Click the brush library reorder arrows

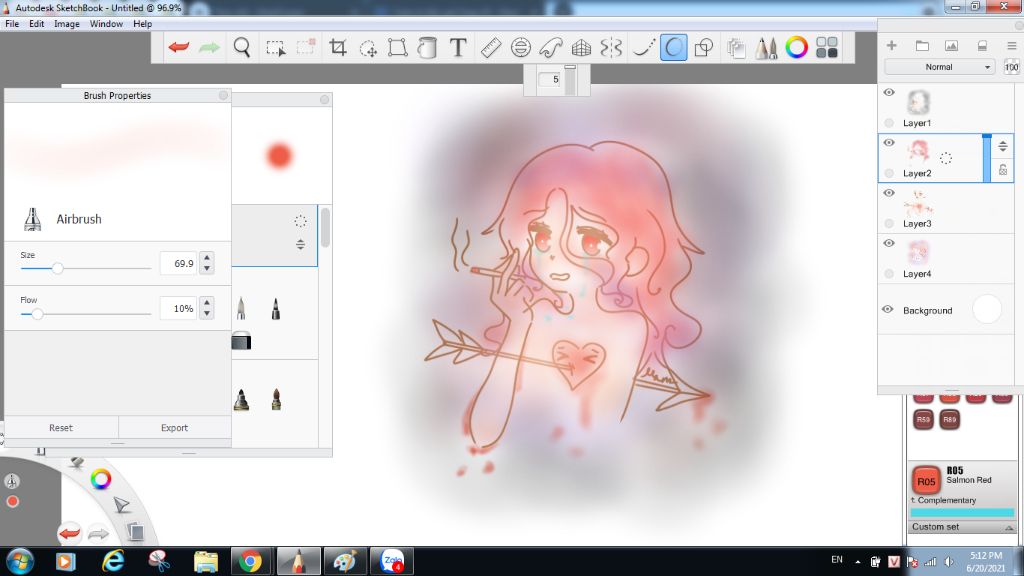300,244
